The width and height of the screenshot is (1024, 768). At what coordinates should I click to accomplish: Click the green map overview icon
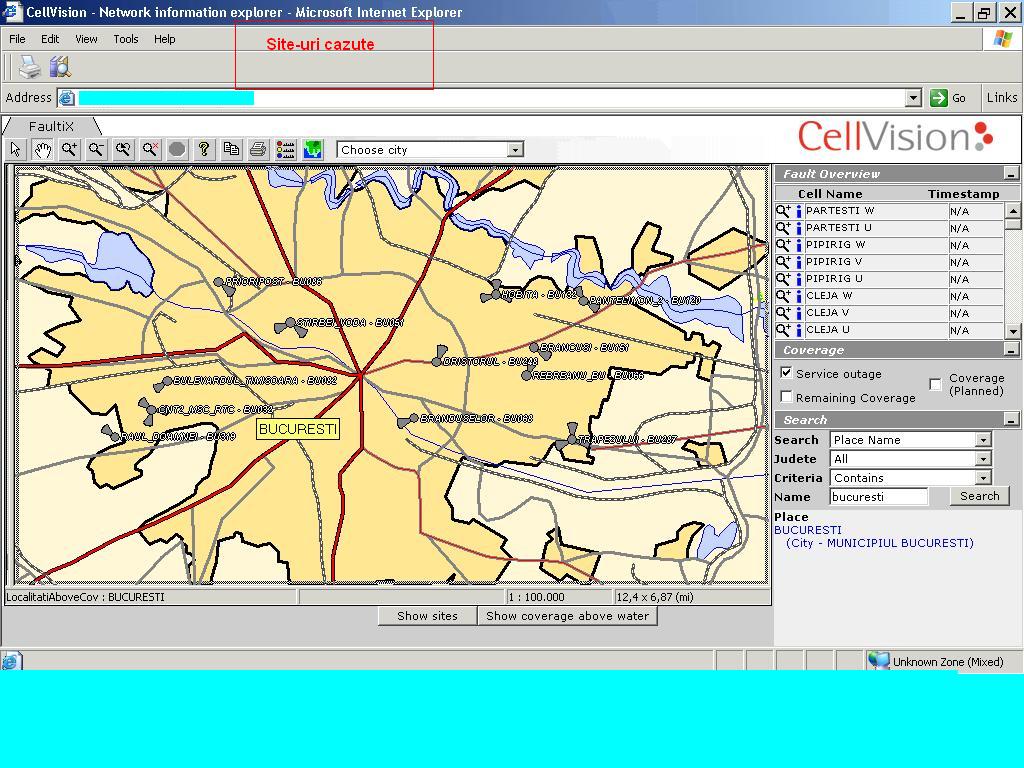click(313, 150)
